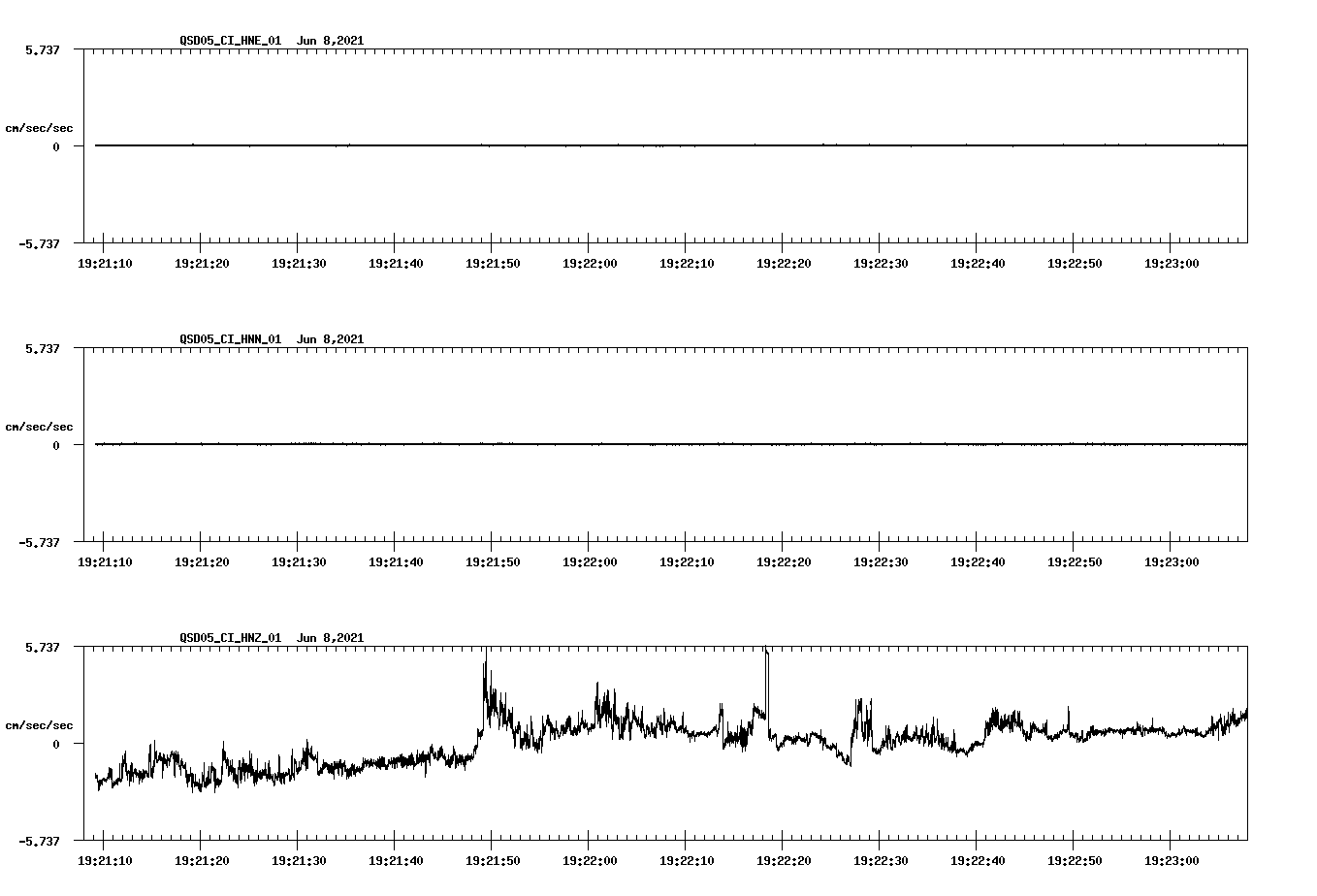
Task: Click the -5.737 lower limit on HNZ plot
Action: pyautogui.click(x=40, y=841)
